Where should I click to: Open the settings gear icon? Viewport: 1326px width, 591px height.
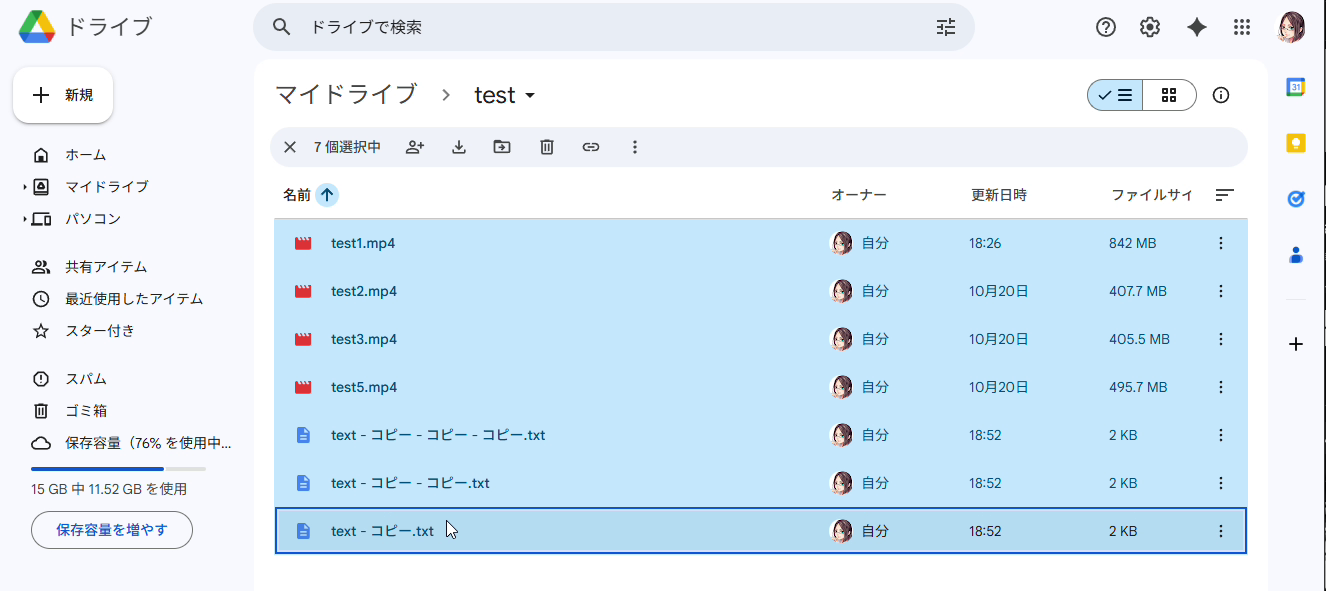point(1150,27)
